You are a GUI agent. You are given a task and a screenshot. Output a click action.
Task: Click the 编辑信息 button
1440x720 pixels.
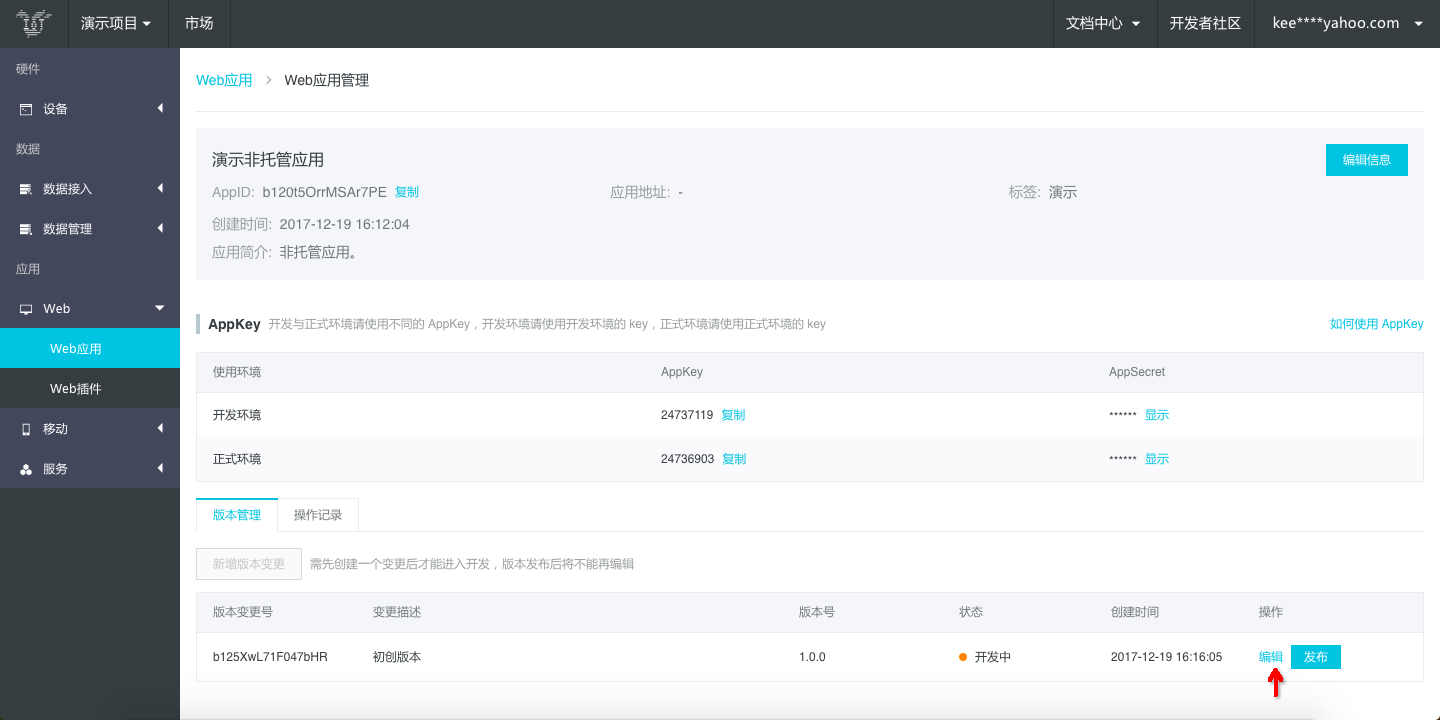click(x=1366, y=160)
